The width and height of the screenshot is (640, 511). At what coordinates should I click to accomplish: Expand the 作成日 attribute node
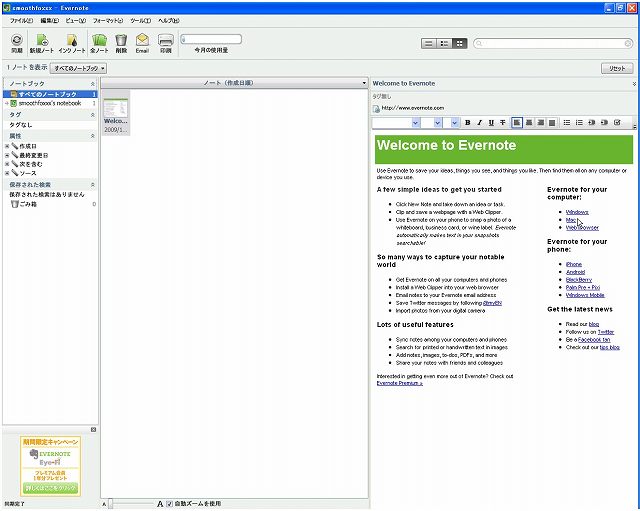coord(7,146)
